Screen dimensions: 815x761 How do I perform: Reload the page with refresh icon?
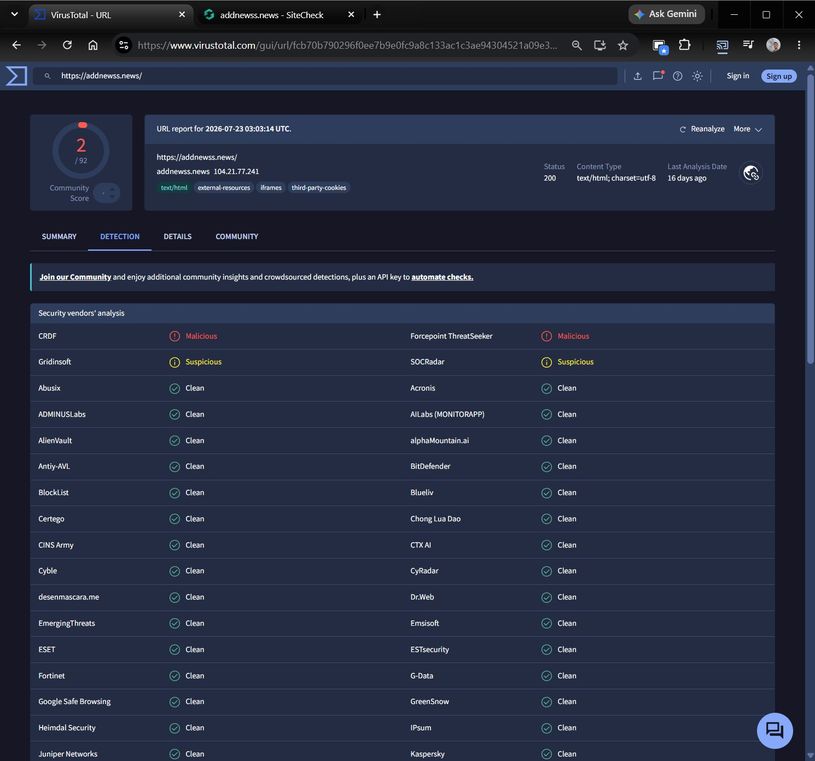(67, 45)
